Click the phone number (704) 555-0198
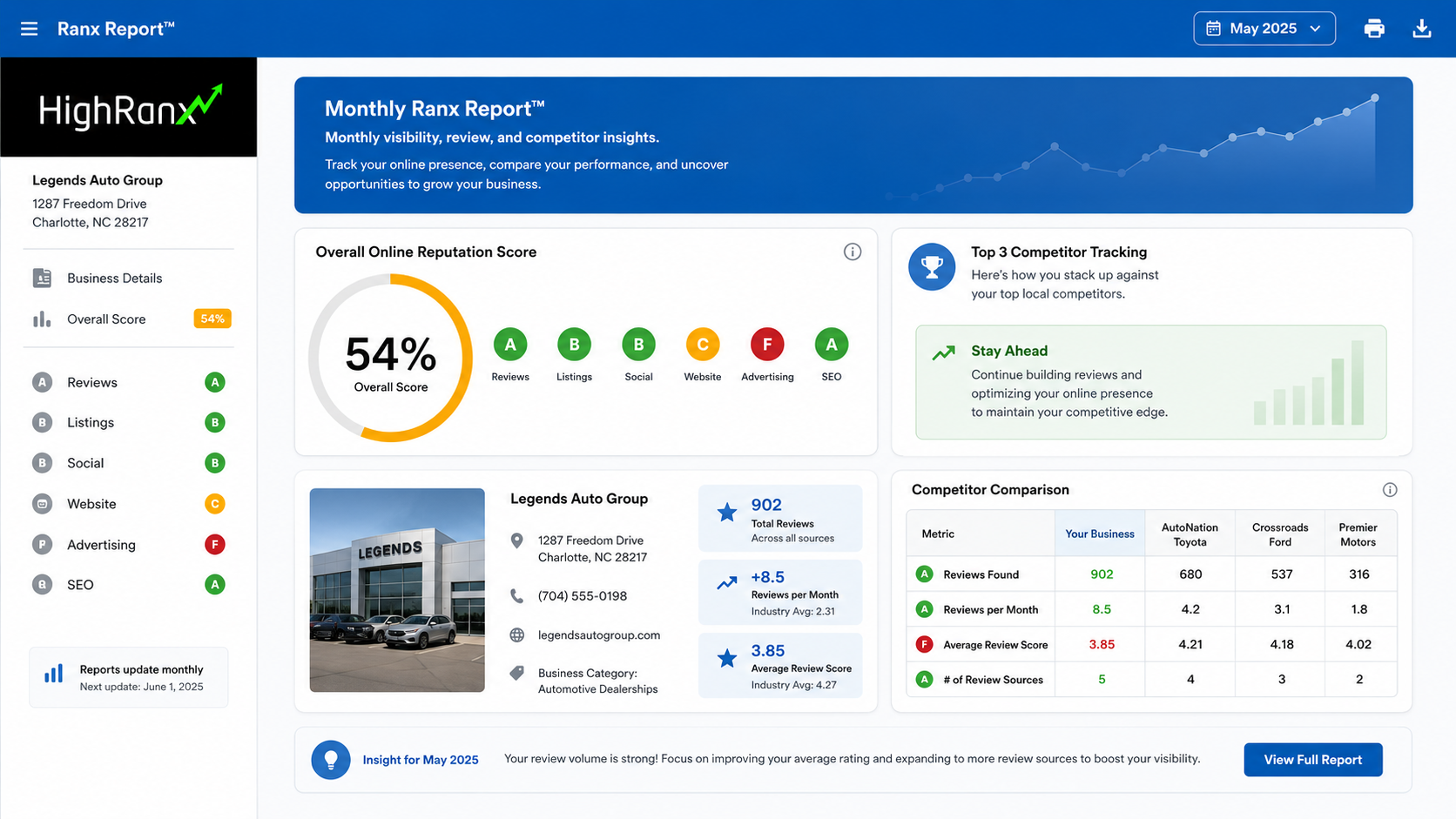Viewport: 1456px width, 819px height. pos(583,596)
